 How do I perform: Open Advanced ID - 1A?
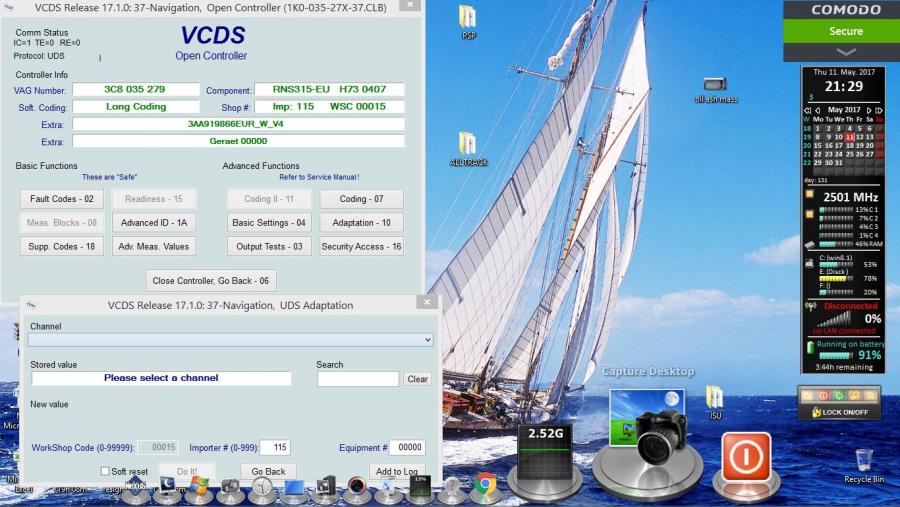click(154, 223)
